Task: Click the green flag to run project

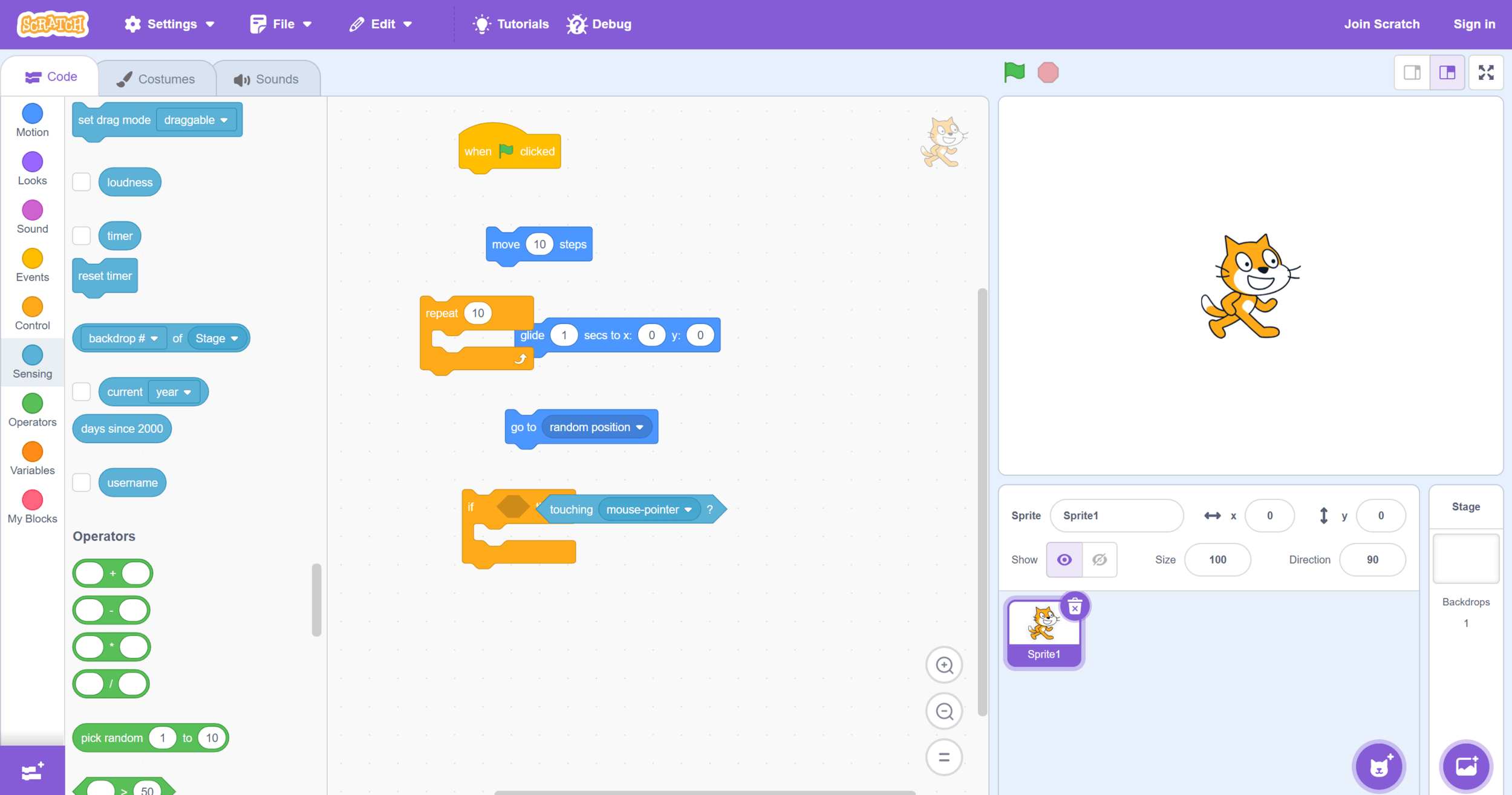Action: click(1014, 73)
